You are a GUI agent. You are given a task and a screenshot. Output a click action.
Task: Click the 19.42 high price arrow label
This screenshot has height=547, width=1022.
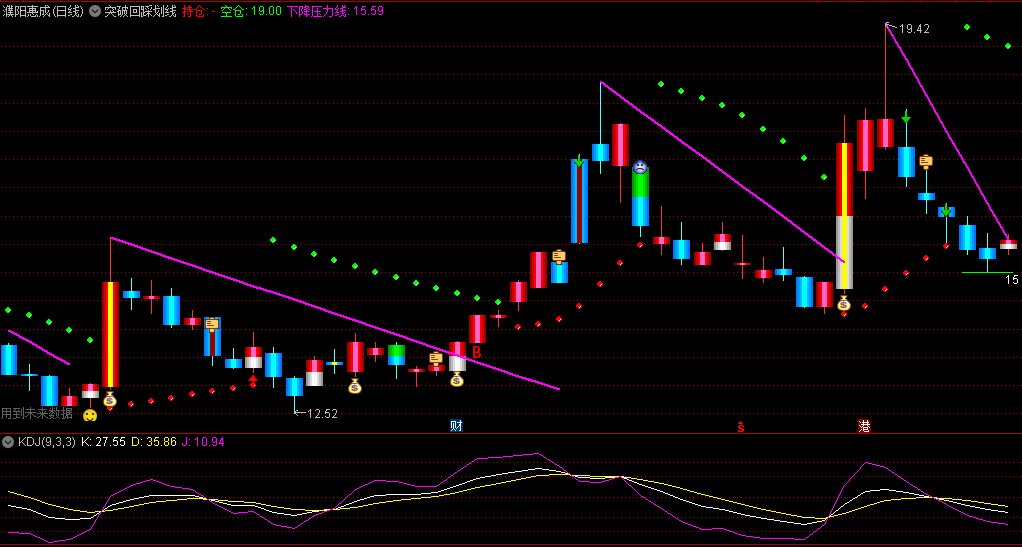tap(909, 28)
